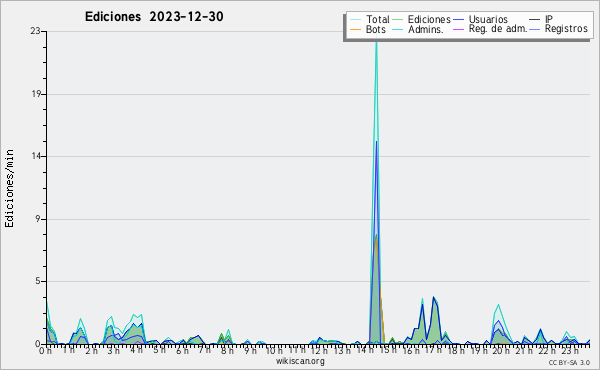Screen dimensions: 600x370
Task: Click the 'Bots' legend label
Action: [375, 29]
